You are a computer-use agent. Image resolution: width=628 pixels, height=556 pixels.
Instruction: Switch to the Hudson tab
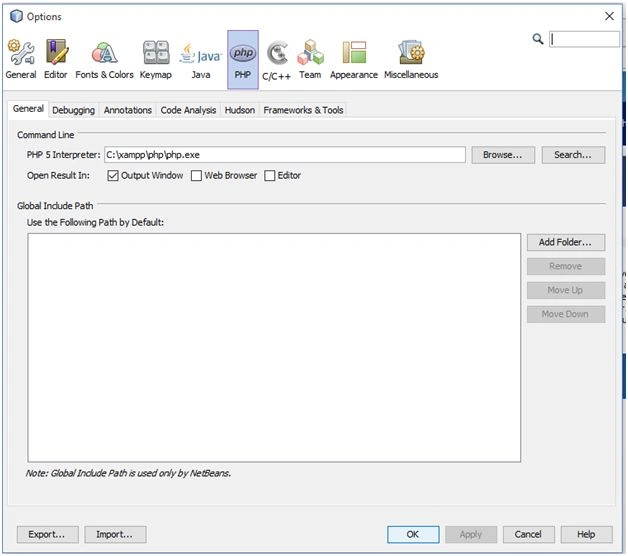(240, 110)
